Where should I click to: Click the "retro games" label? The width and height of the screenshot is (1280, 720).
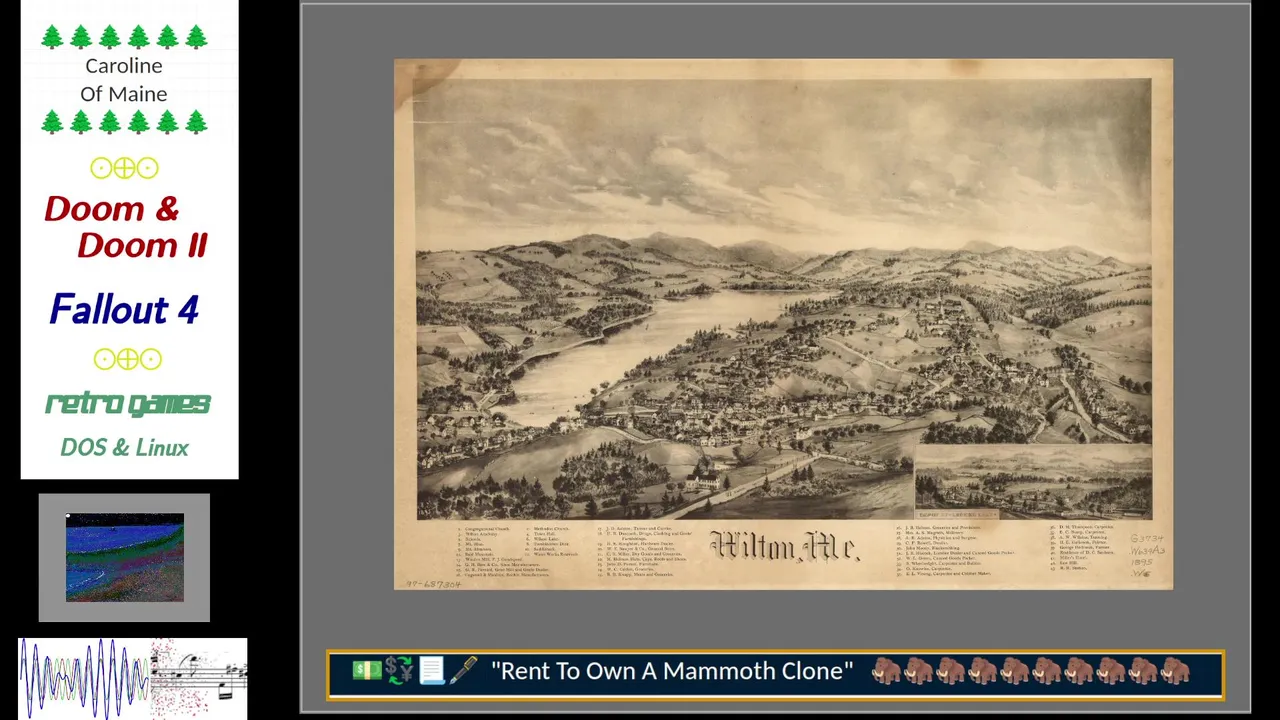pyautogui.click(x=128, y=404)
